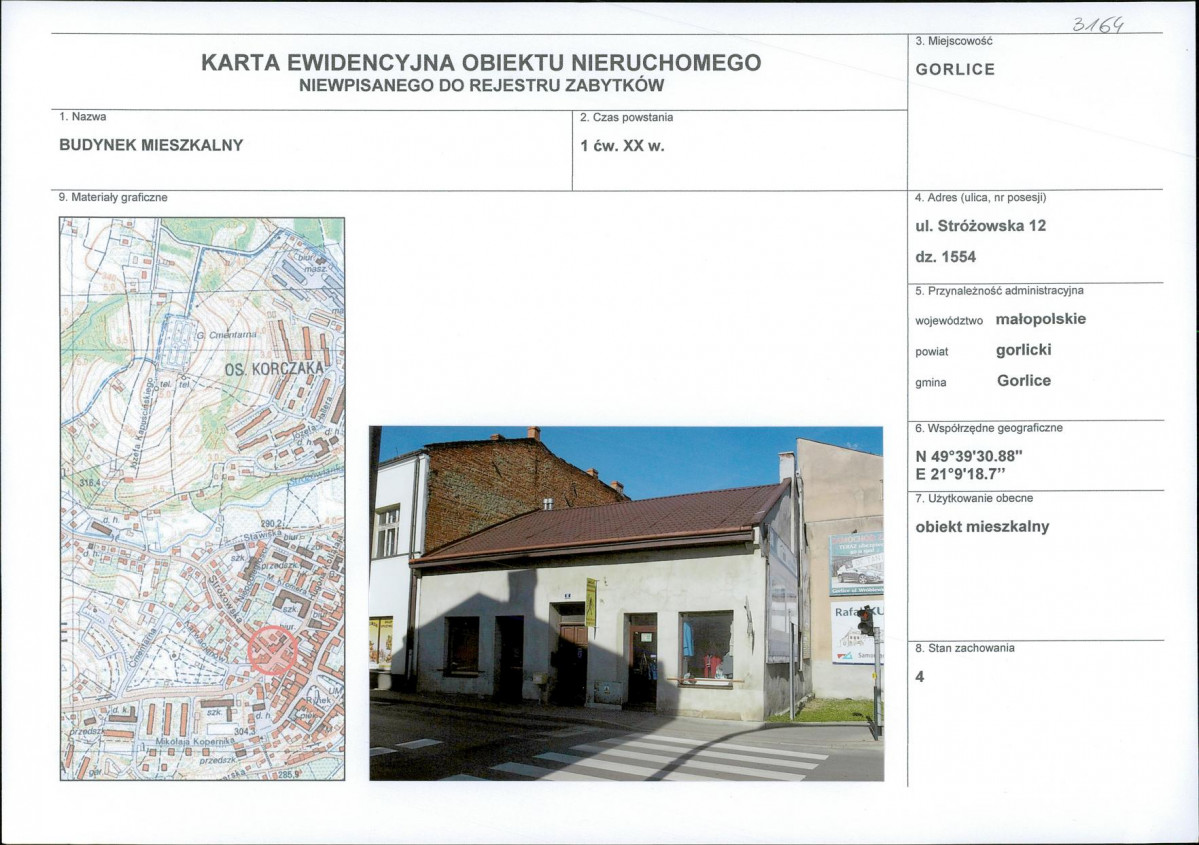Click the field label '1. Nazwa'
Screen dimensions: 1199x845
pyautogui.click(x=83, y=117)
